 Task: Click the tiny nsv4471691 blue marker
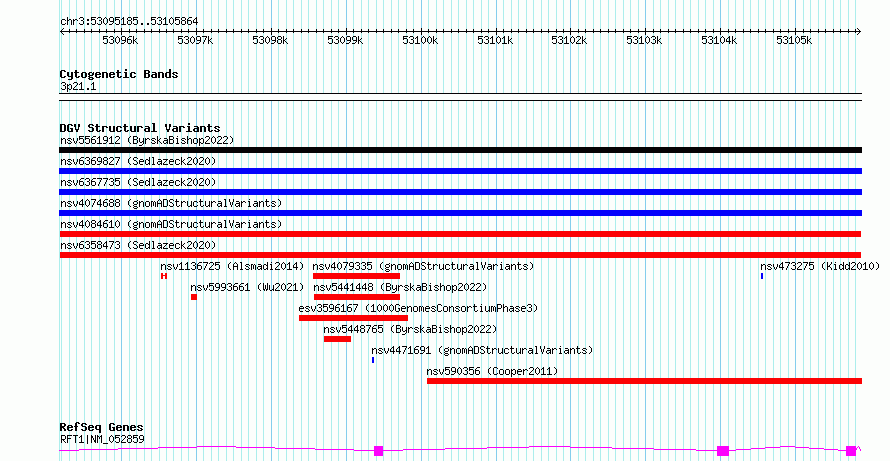point(373,360)
